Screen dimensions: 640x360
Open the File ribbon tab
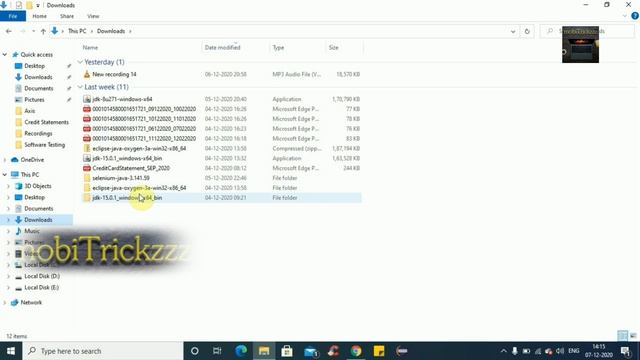13,16
